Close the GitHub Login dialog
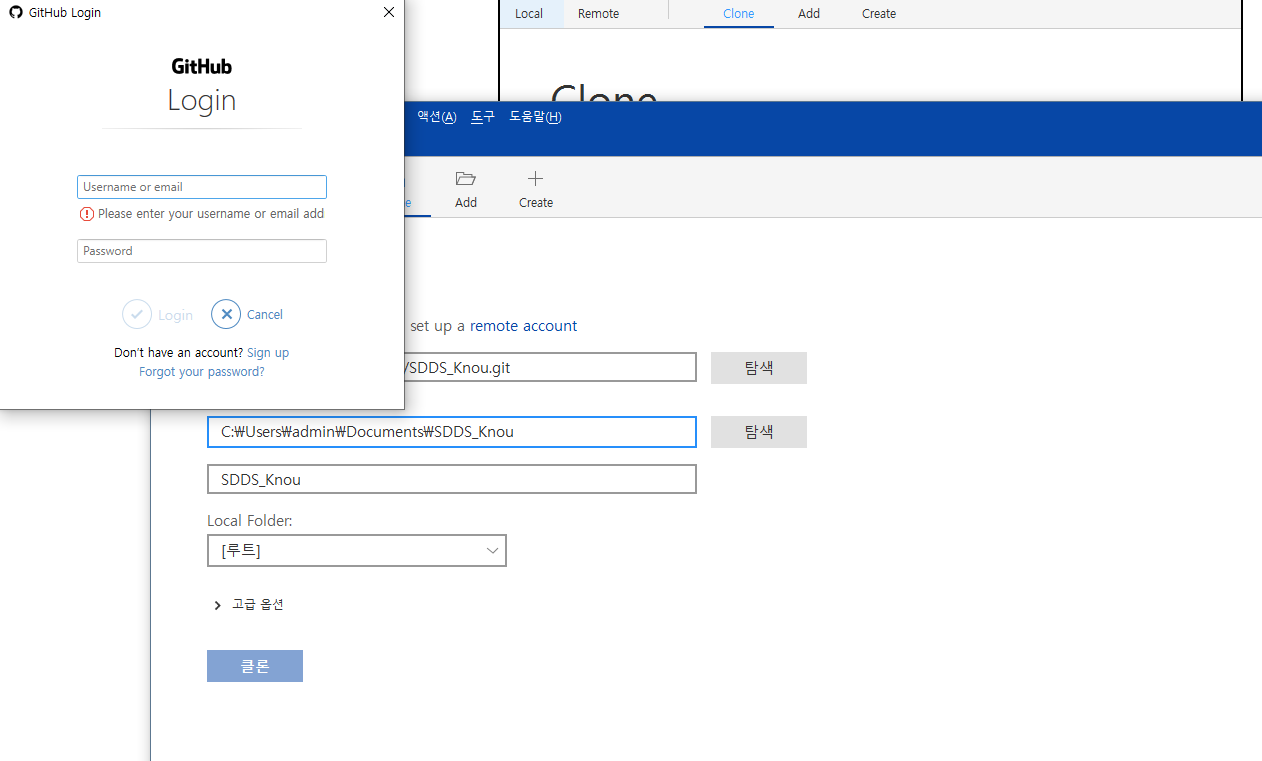1262x761 pixels. pos(389,12)
